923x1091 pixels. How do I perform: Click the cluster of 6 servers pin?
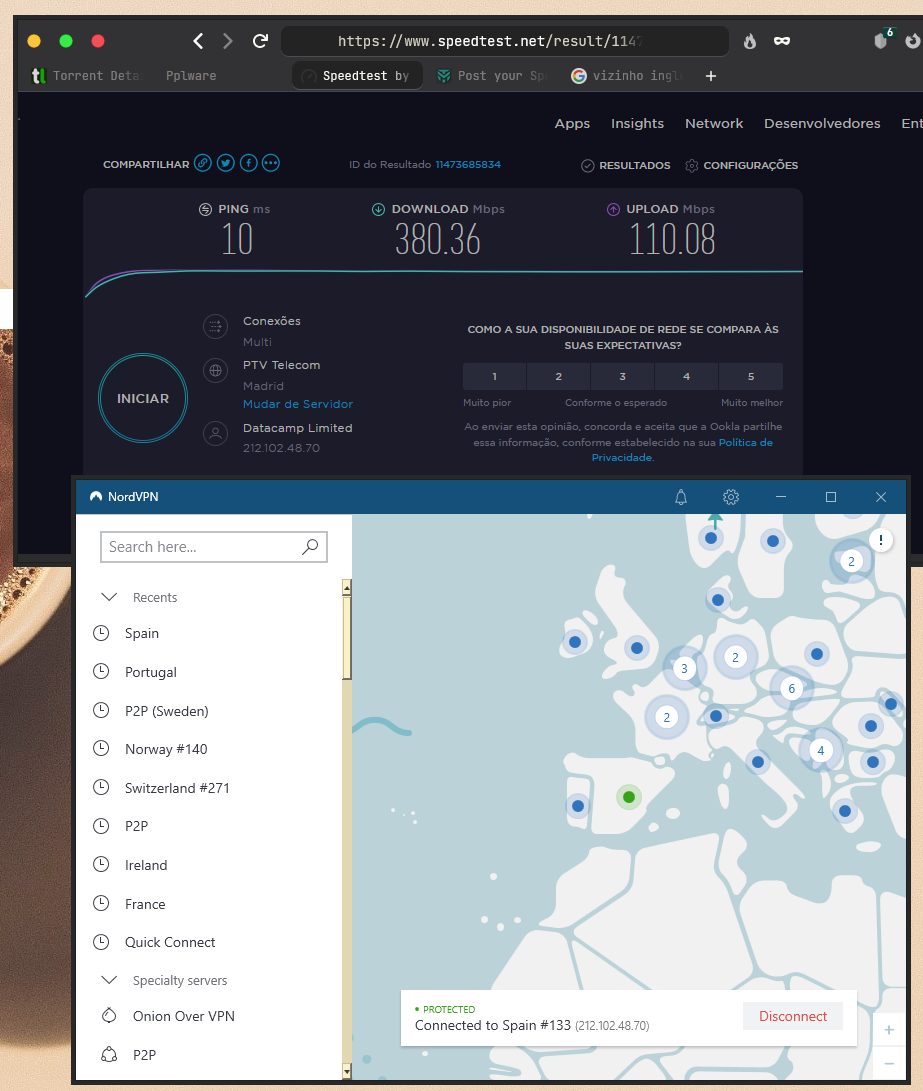(792, 689)
